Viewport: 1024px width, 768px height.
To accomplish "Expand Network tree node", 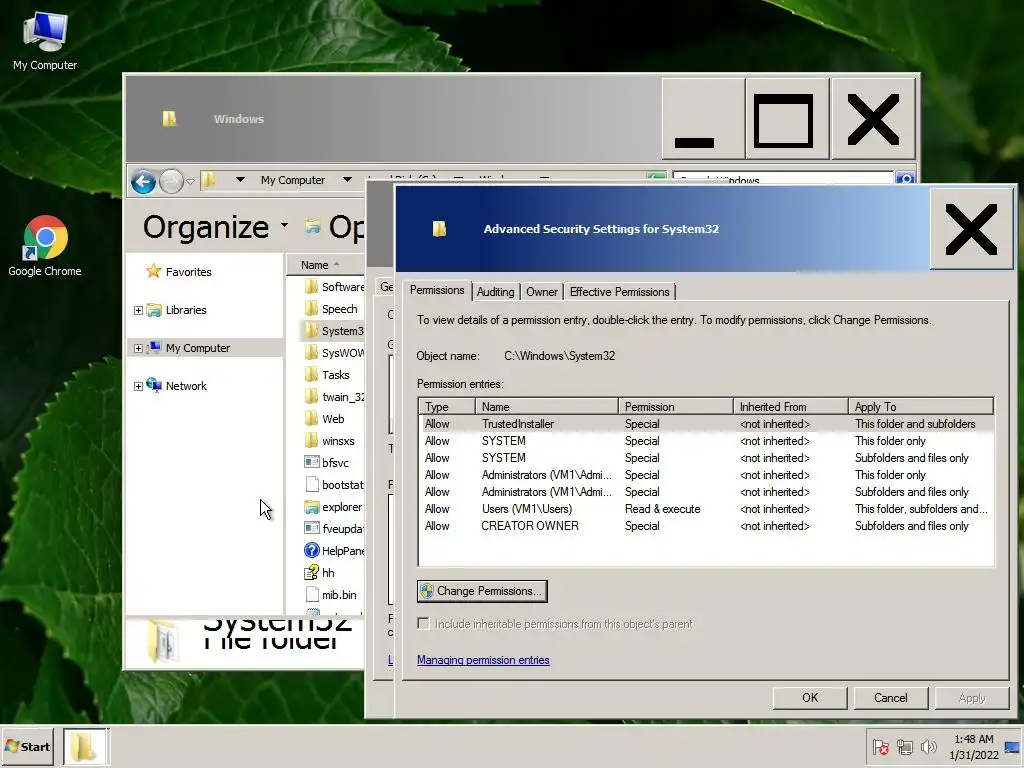I will click(x=138, y=386).
